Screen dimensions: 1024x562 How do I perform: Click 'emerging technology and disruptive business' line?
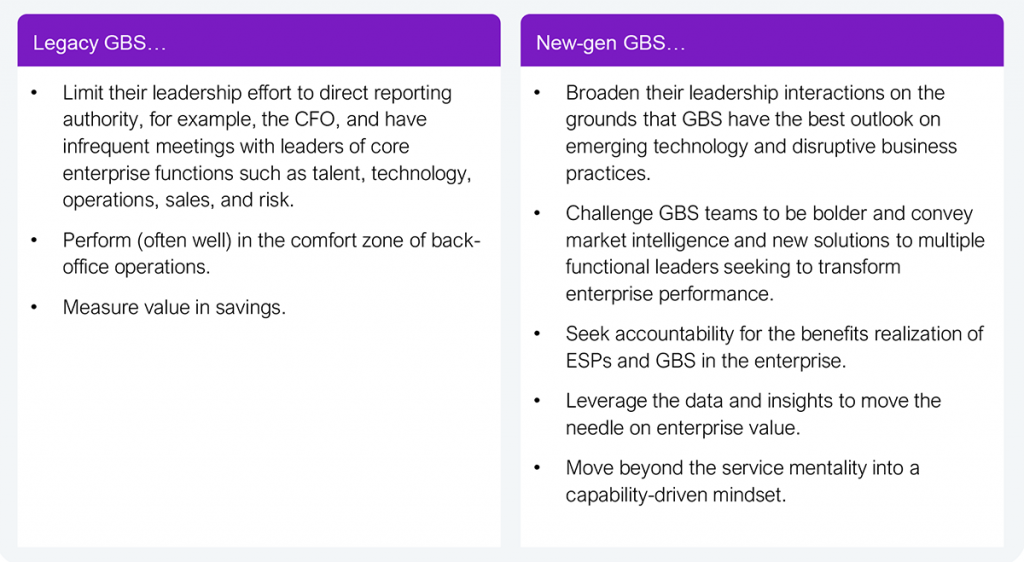[761, 146]
